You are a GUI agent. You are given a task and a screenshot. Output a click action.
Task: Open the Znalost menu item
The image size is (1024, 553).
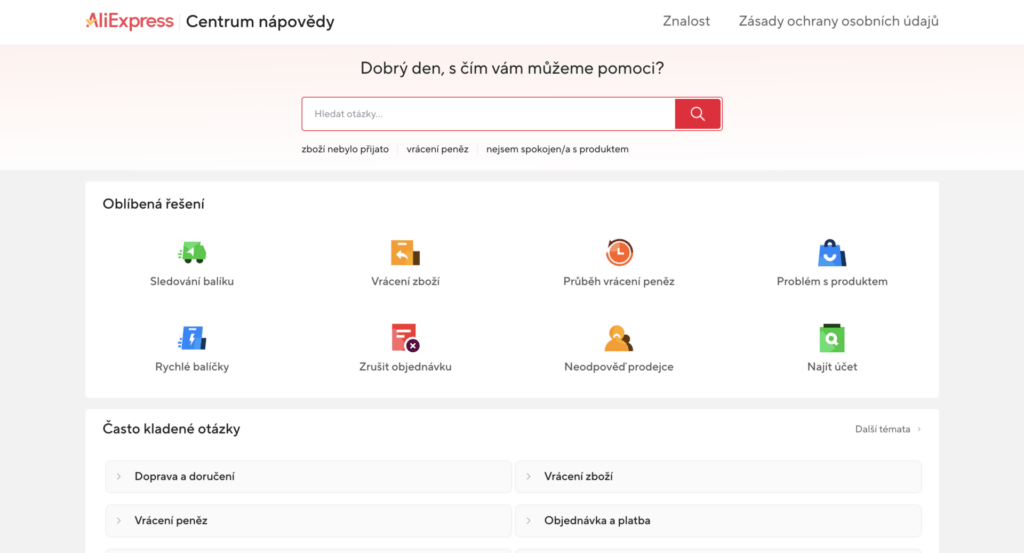[x=686, y=21]
